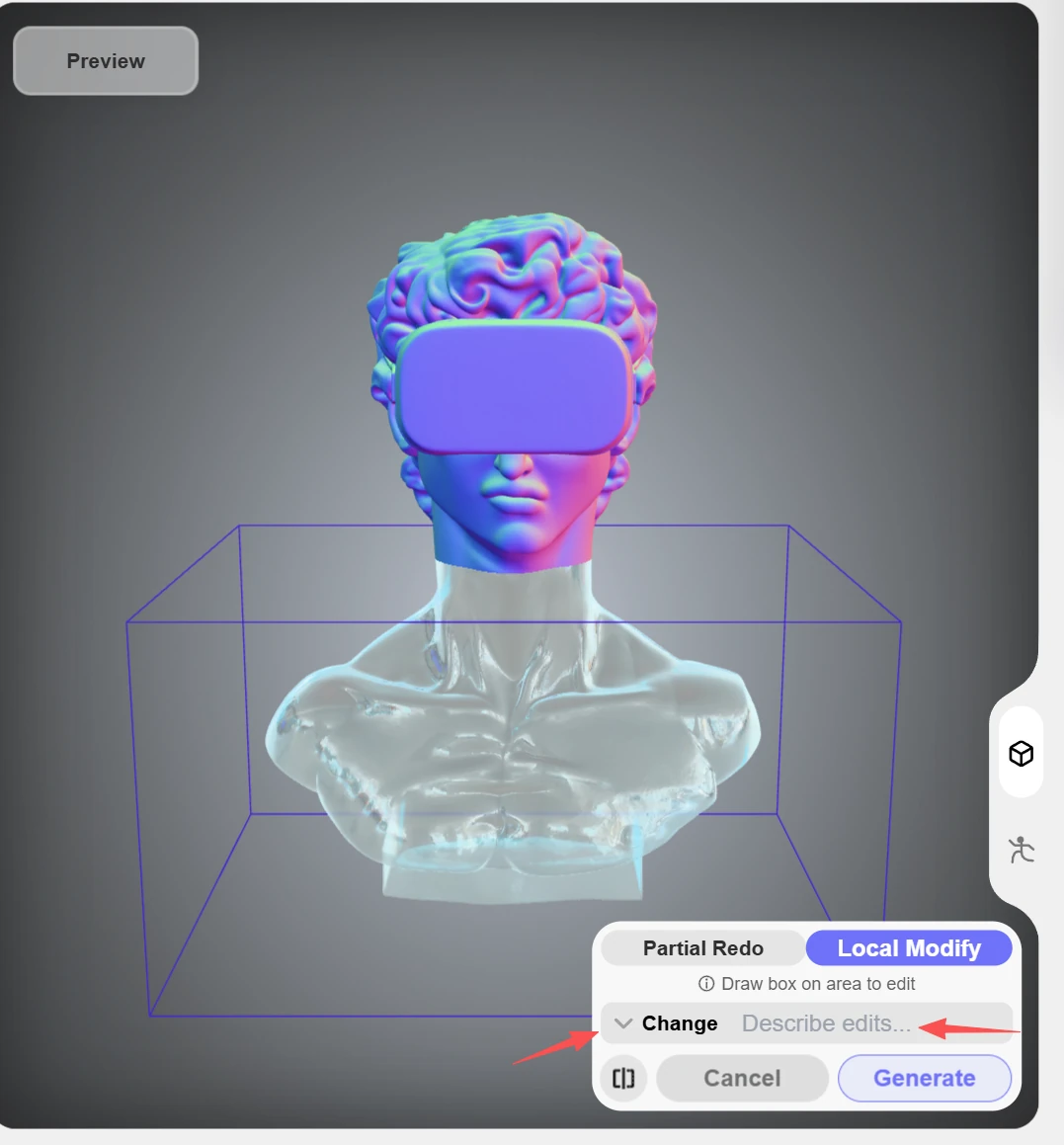1064x1145 pixels.
Task: Expand the Change mode dropdown
Action: [x=665, y=1023]
